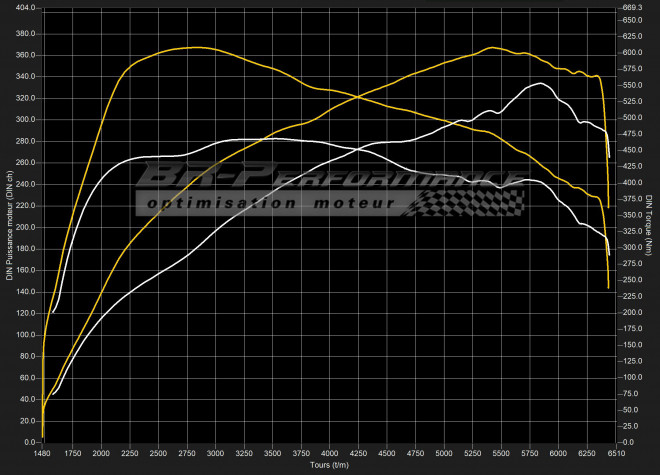660x475 pixels.
Task: Click the yellow power curve peak near 5400 rpm
Action: (491, 47)
